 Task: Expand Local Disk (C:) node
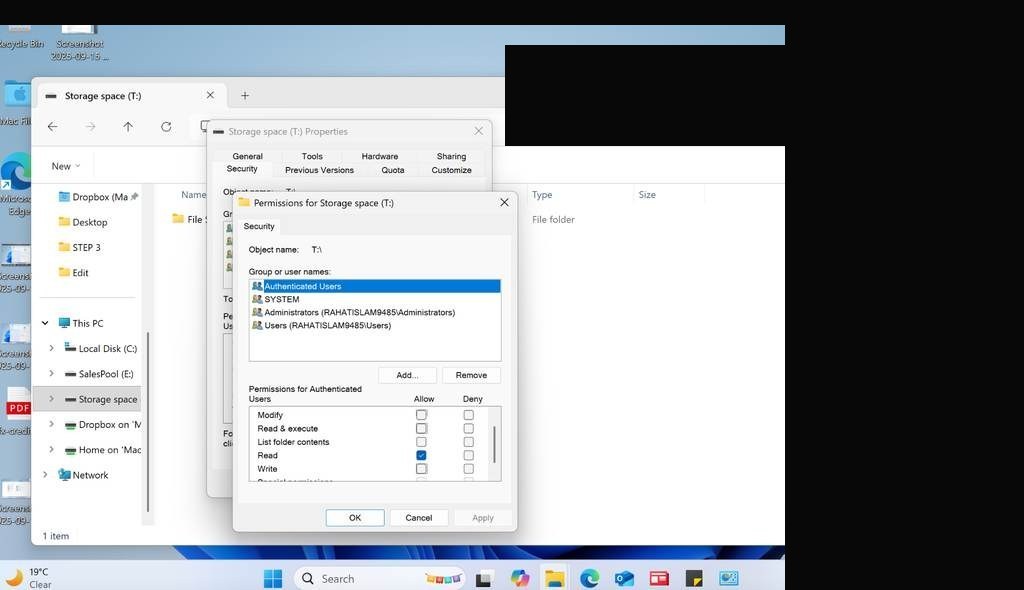(x=52, y=348)
